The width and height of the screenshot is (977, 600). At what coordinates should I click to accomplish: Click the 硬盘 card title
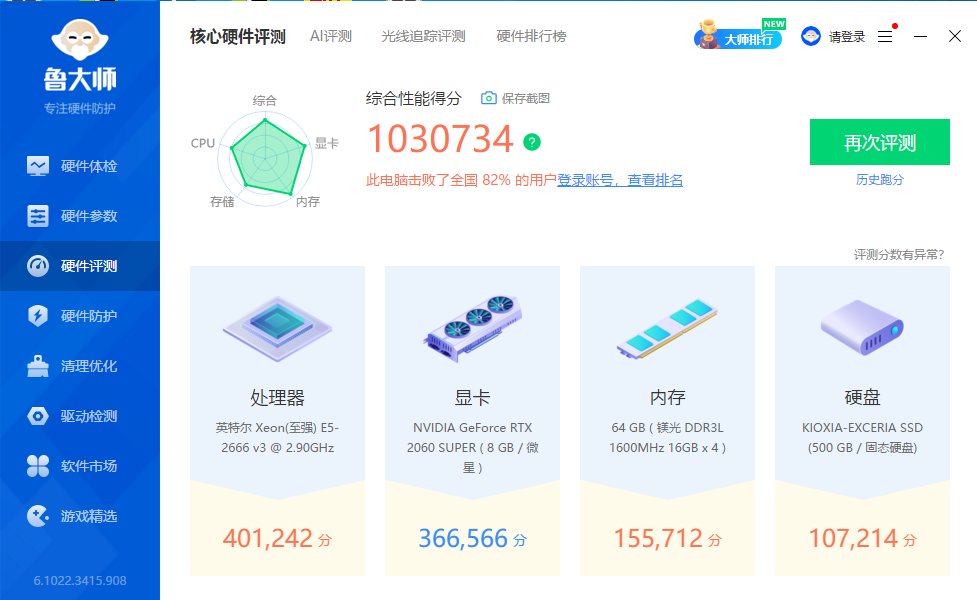862,398
